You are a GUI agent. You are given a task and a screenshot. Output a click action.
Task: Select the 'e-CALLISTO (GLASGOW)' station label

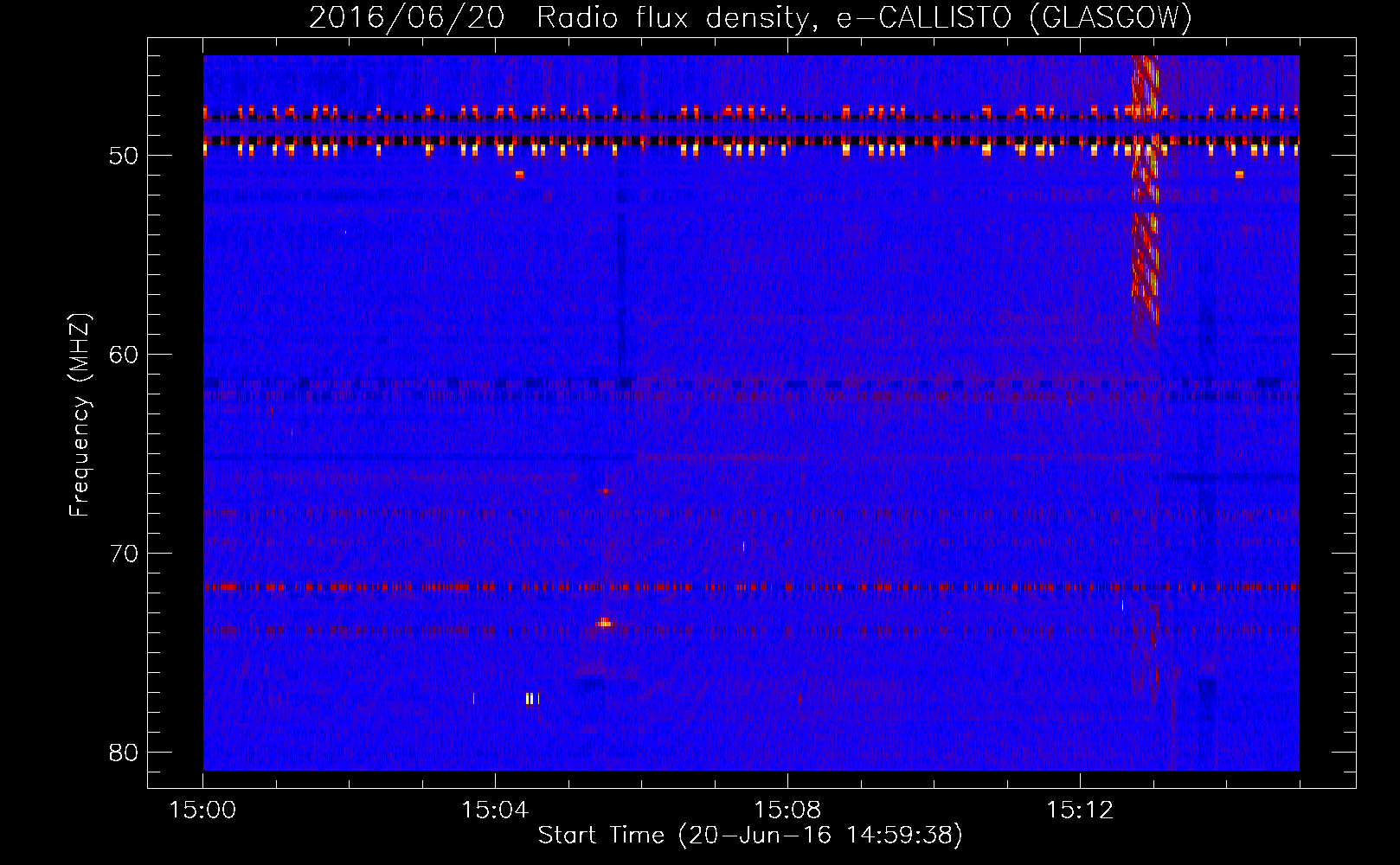coord(1015,17)
